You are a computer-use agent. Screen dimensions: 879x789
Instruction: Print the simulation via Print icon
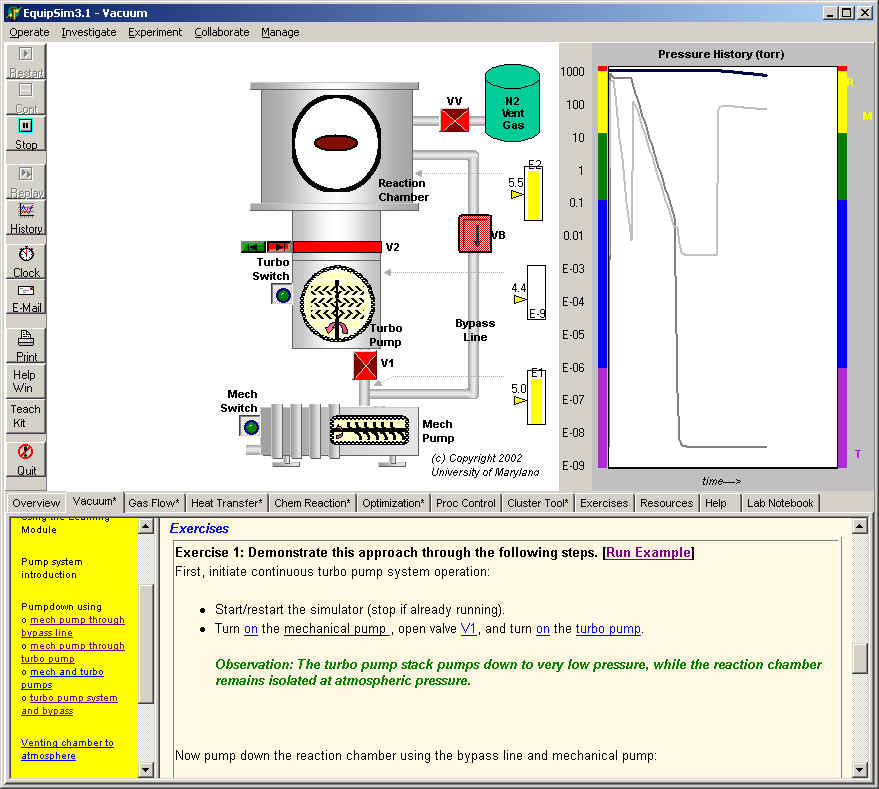coord(26,345)
